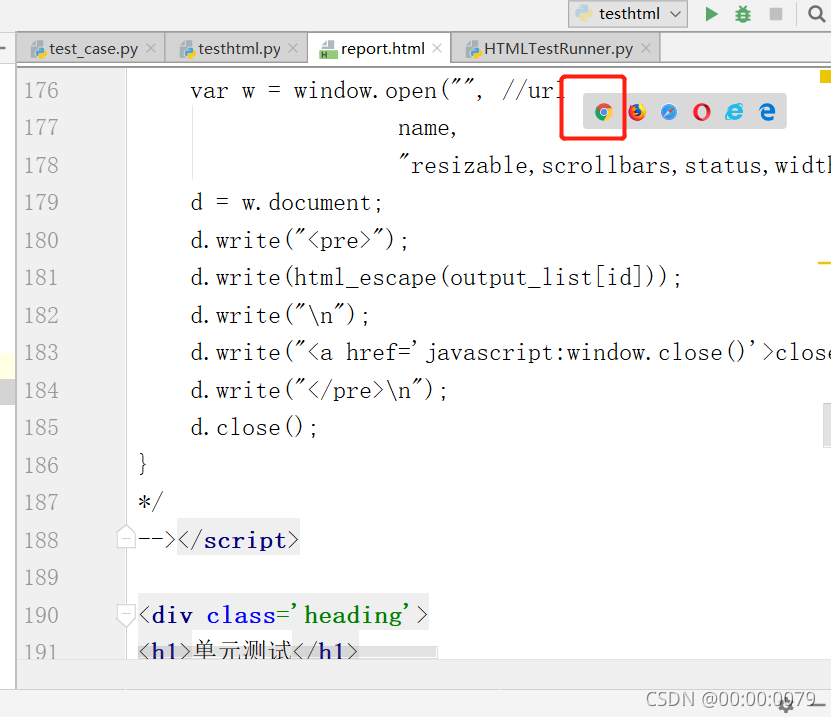Close the report.html tab
This screenshot has width=831, height=717.
[437, 48]
